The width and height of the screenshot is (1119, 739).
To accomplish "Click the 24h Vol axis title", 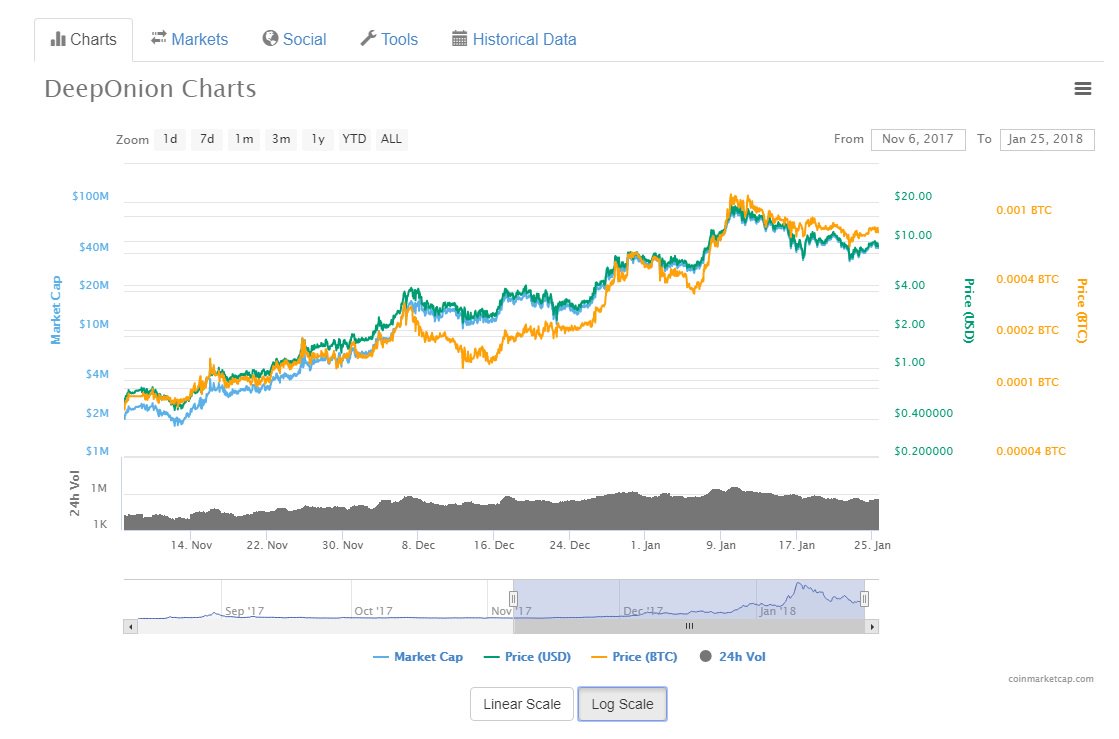I will coord(74,493).
